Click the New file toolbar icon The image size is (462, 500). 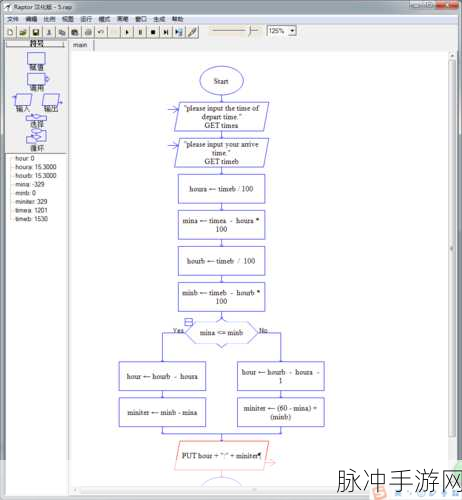[x=10, y=32]
